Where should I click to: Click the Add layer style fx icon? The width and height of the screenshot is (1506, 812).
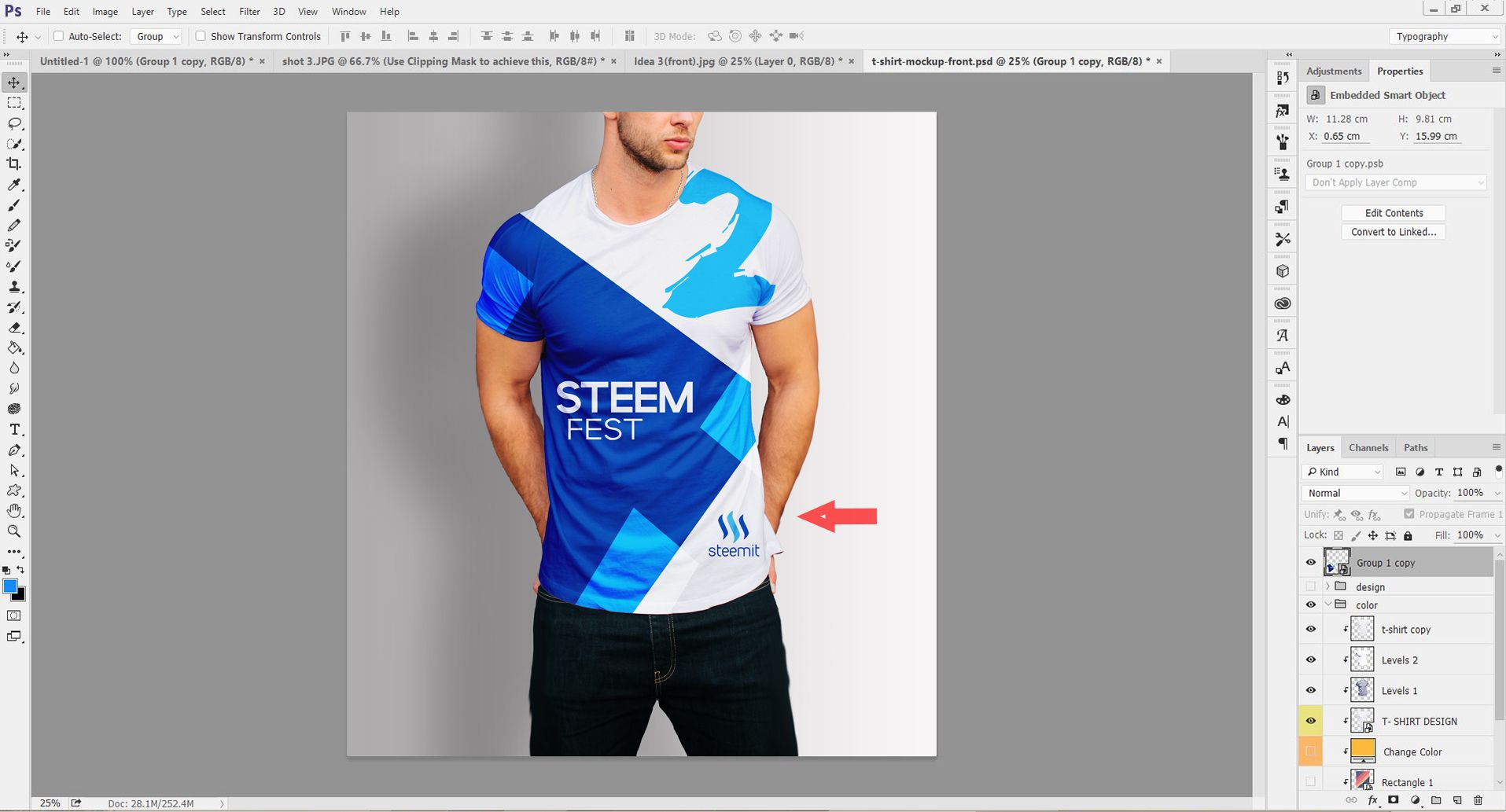1373,800
